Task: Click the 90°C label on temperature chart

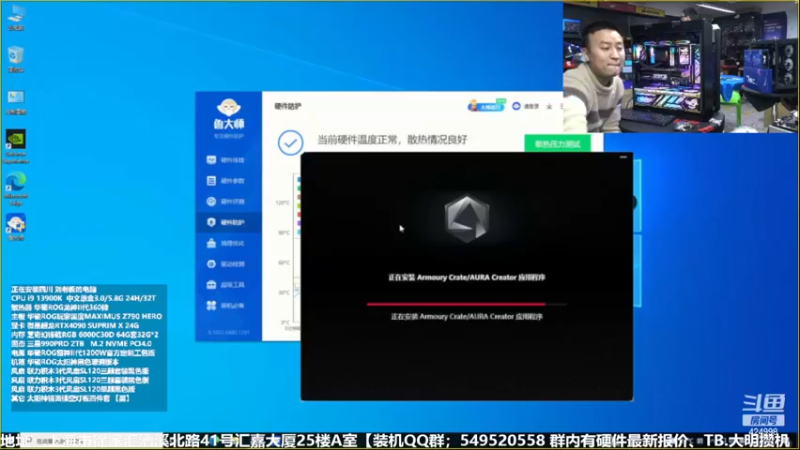Action: (284, 233)
